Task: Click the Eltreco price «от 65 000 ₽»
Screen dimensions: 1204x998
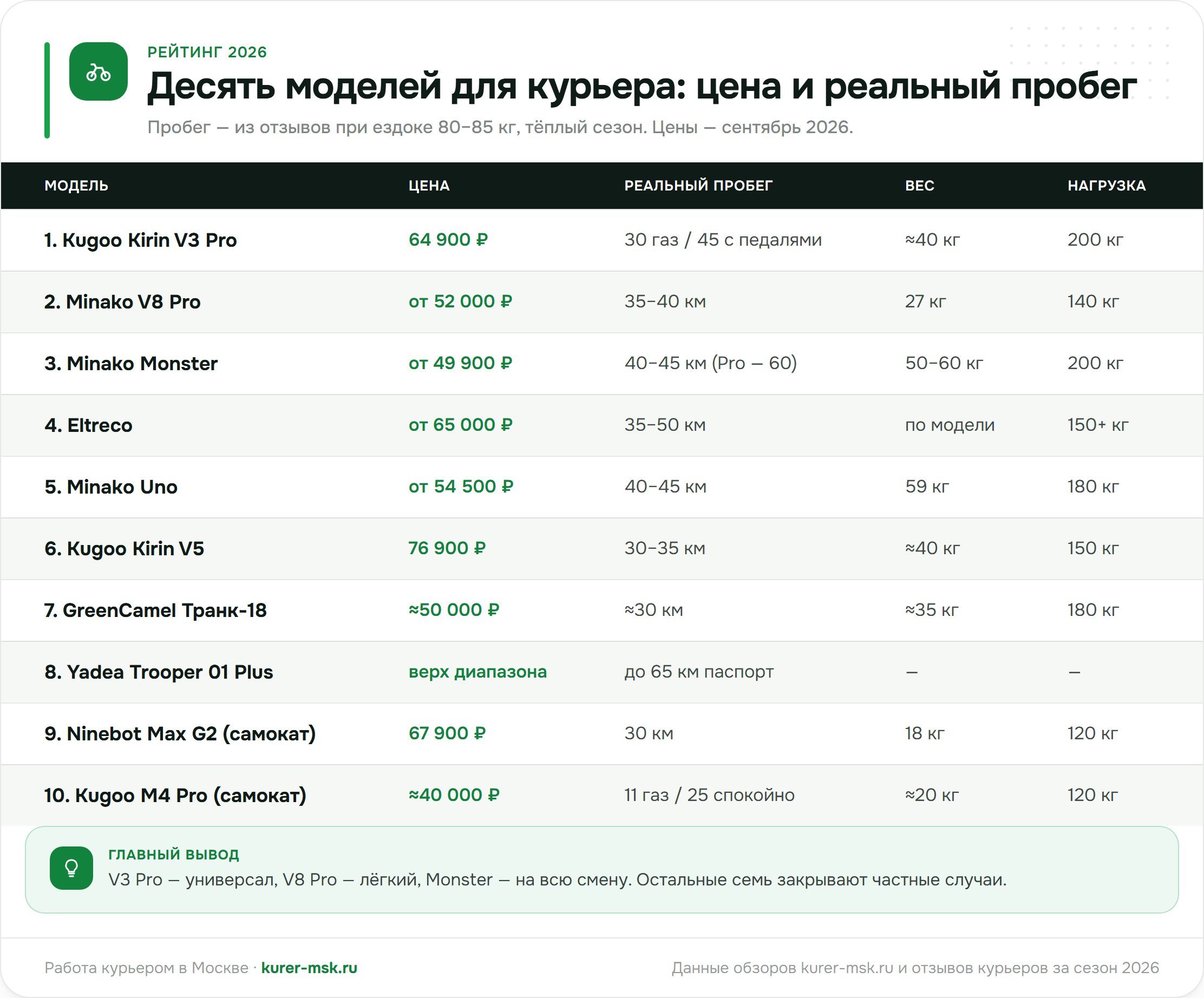Action: pos(460,425)
